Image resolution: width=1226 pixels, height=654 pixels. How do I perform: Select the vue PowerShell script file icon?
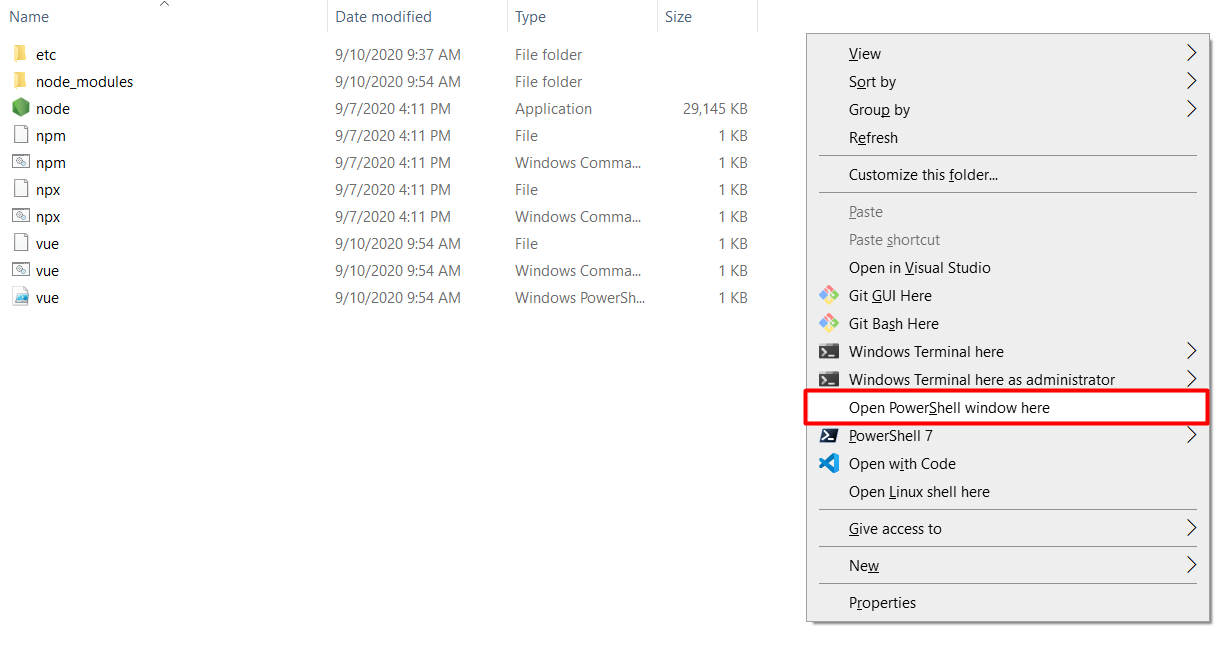[21, 297]
